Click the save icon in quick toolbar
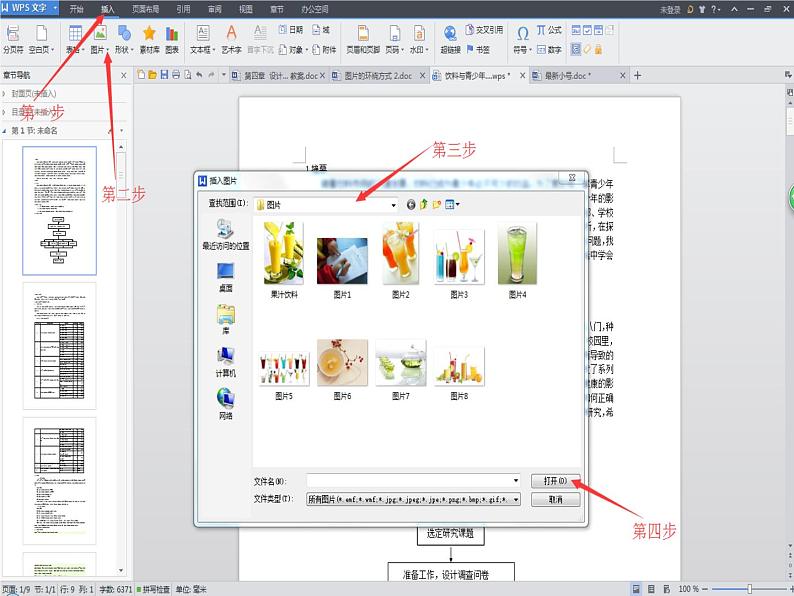 [164, 75]
